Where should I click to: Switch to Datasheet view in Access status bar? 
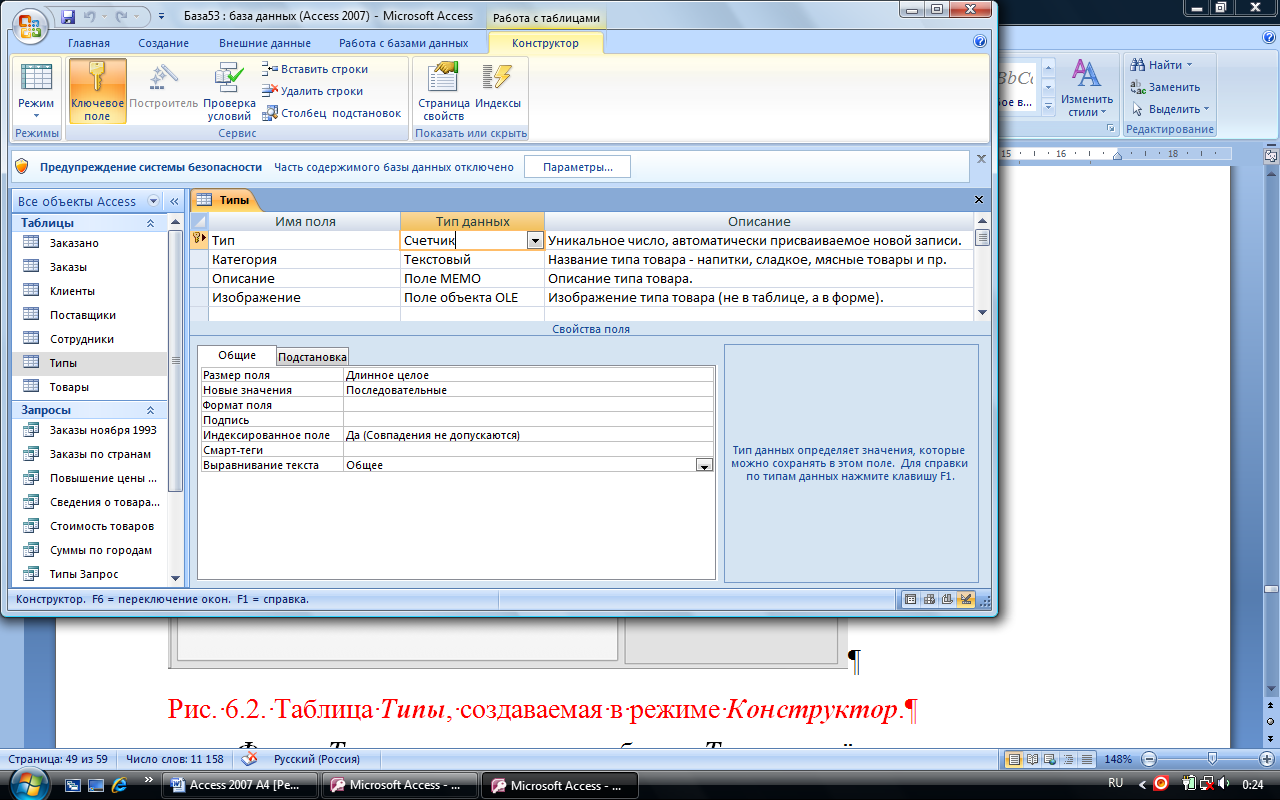pyautogui.click(x=910, y=599)
